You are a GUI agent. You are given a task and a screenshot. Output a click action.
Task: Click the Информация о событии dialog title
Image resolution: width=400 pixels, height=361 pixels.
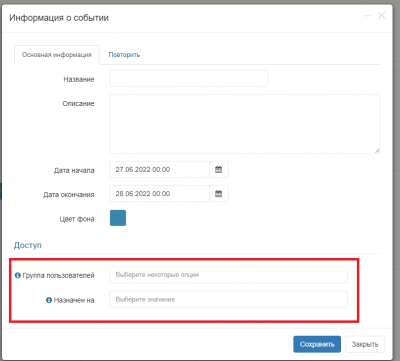pyautogui.click(x=59, y=18)
